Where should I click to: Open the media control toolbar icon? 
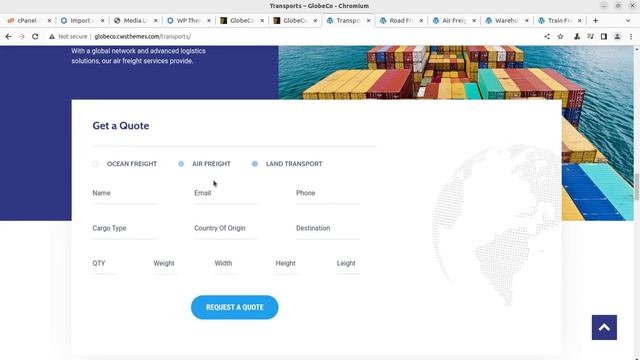pyautogui.click(x=590, y=36)
